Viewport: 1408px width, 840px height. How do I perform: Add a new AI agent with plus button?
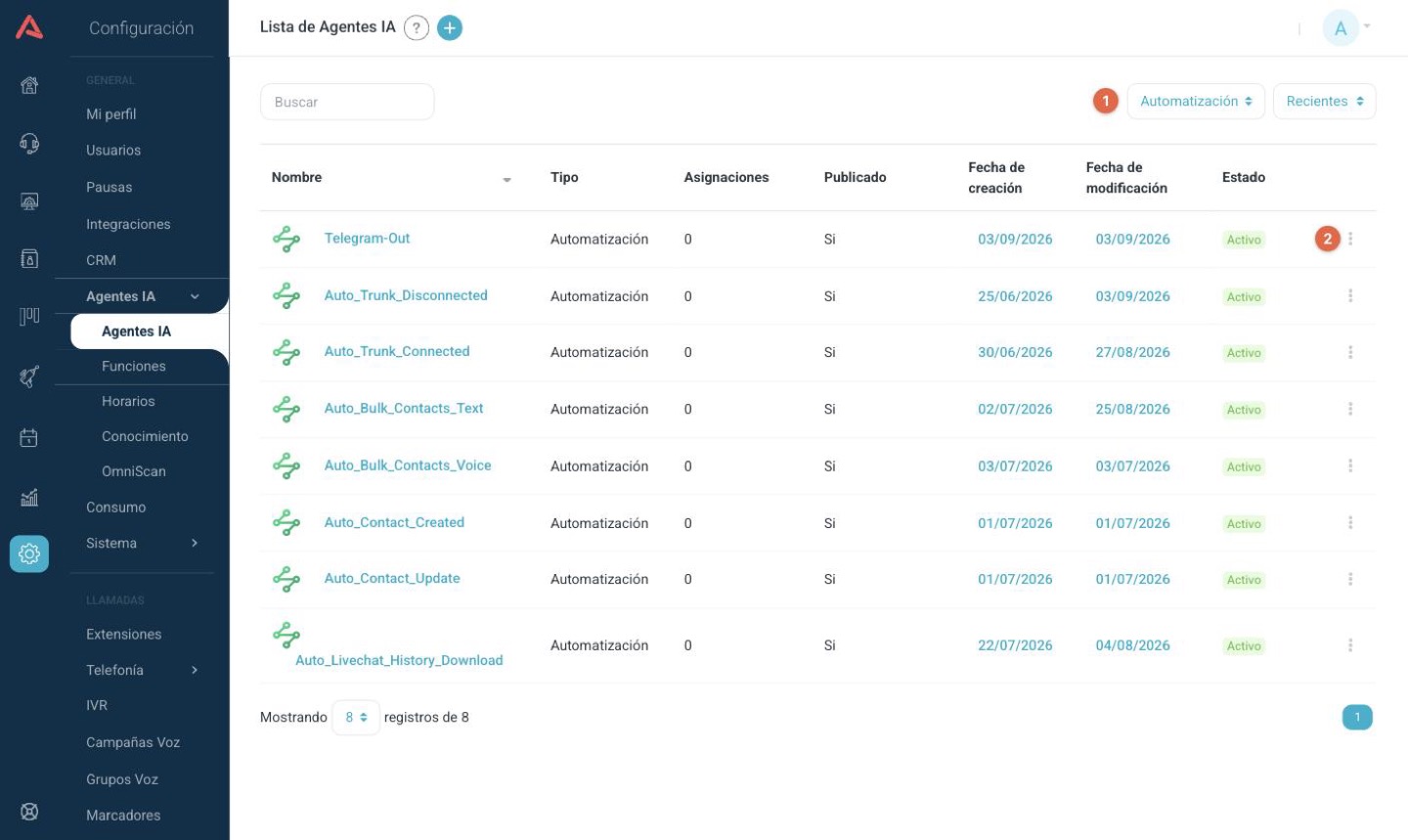coord(450,28)
